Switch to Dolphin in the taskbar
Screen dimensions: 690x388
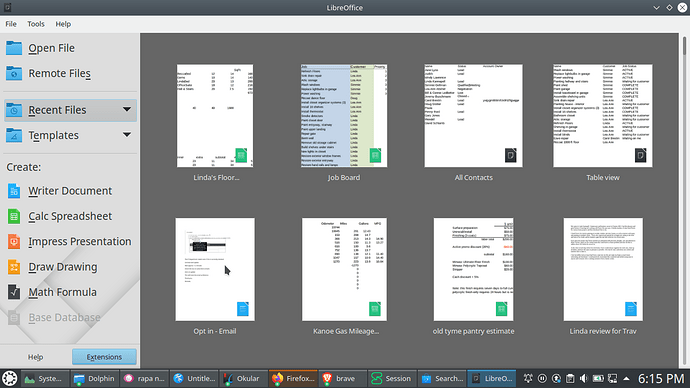point(94,378)
